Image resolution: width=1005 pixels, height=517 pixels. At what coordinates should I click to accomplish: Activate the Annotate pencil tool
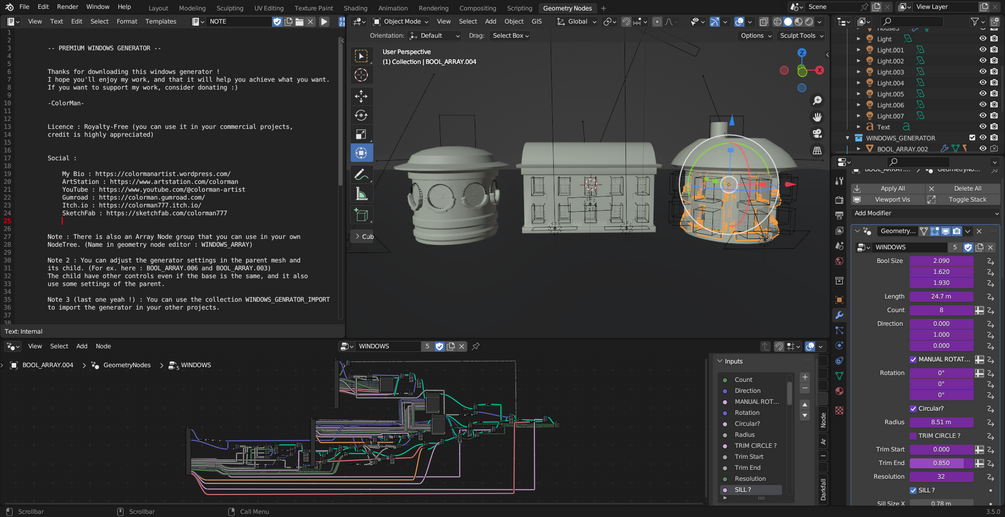coord(361,175)
